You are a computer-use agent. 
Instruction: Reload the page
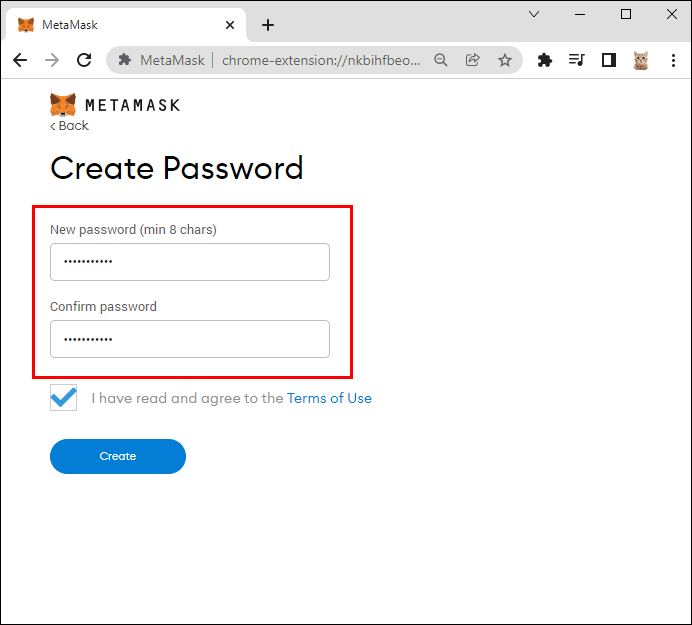coord(84,60)
